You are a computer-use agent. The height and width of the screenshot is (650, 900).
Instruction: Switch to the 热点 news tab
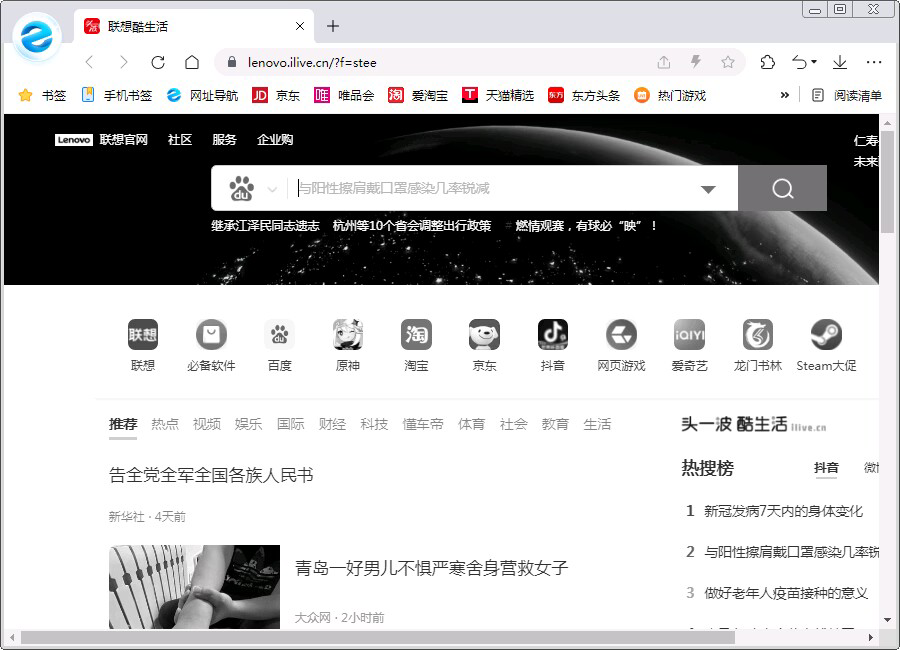pos(165,424)
